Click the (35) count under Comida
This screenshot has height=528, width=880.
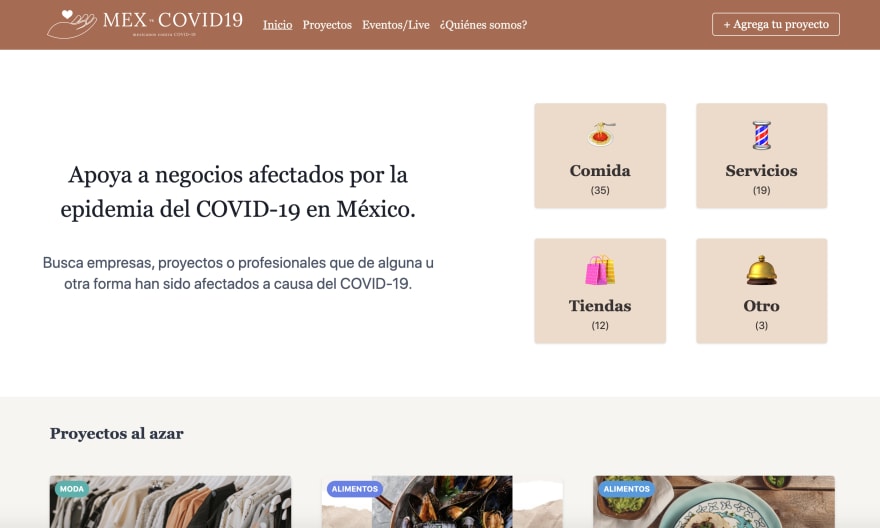point(600,190)
